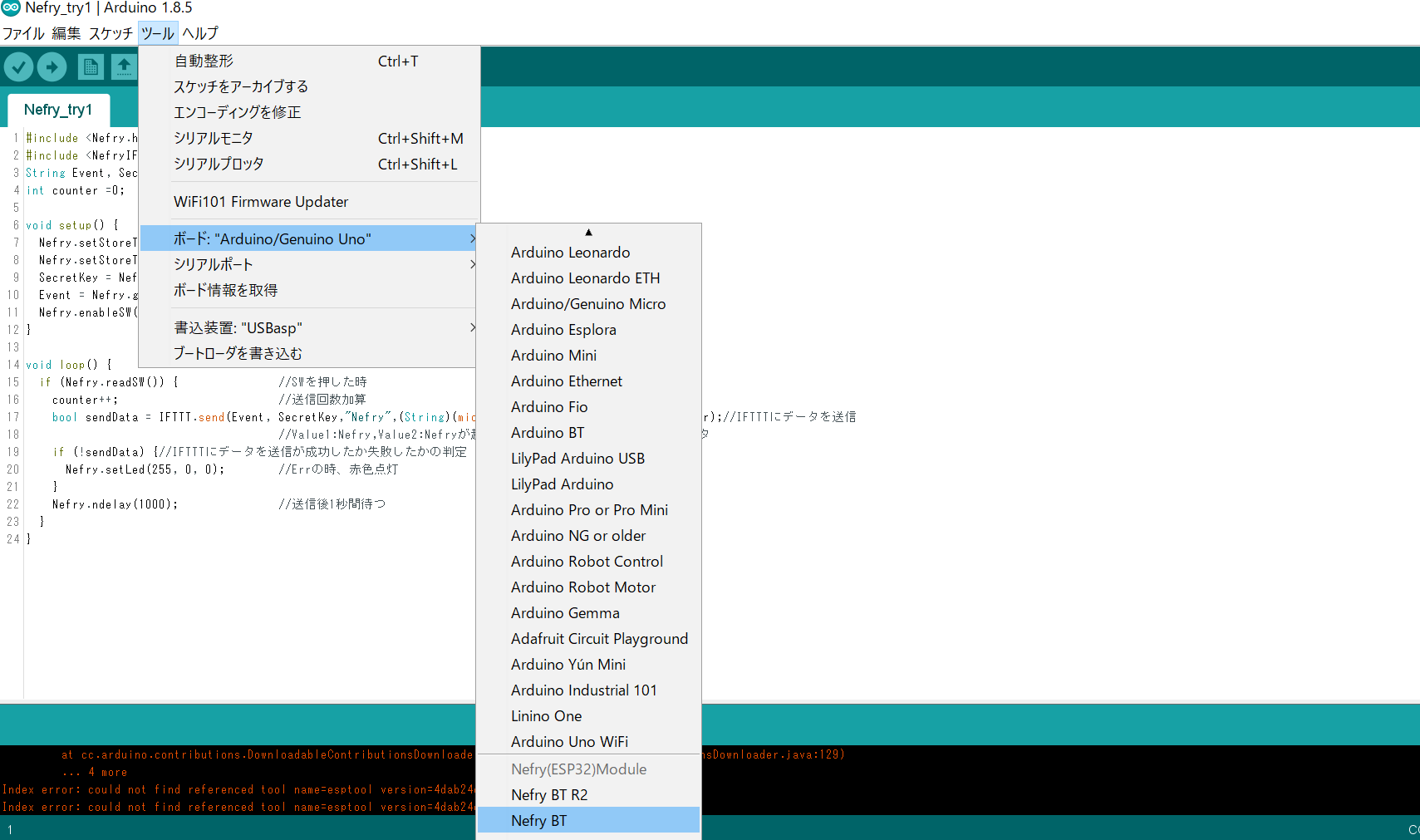
Task: Select LilyPad Arduino USB board
Action: 588,459
